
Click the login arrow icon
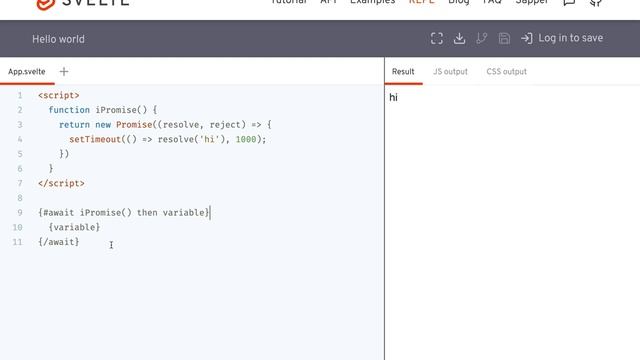[527, 38]
